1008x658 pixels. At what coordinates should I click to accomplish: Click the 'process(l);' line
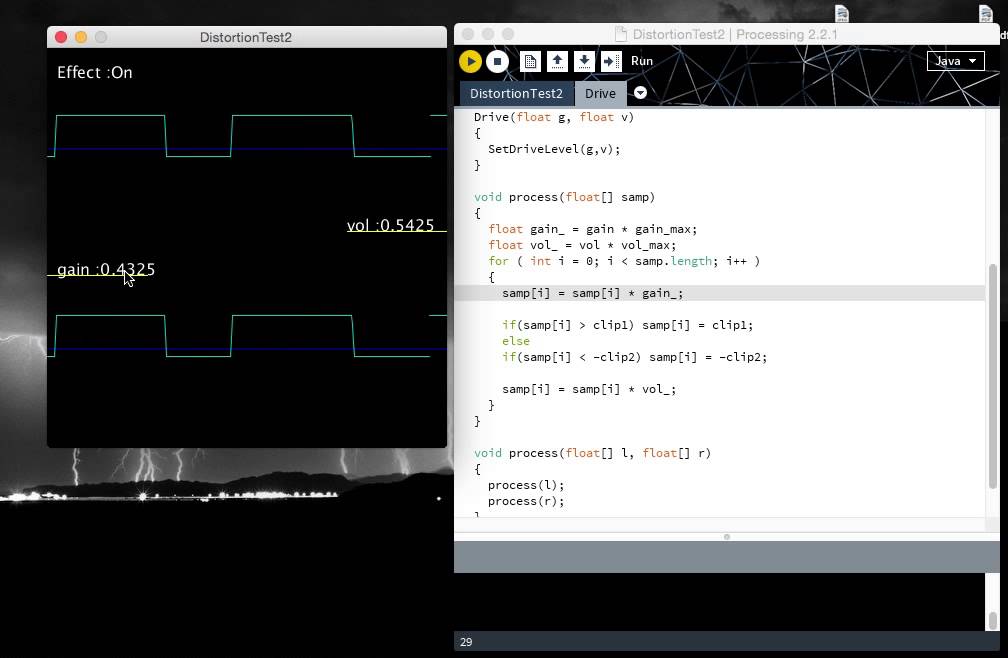(526, 485)
